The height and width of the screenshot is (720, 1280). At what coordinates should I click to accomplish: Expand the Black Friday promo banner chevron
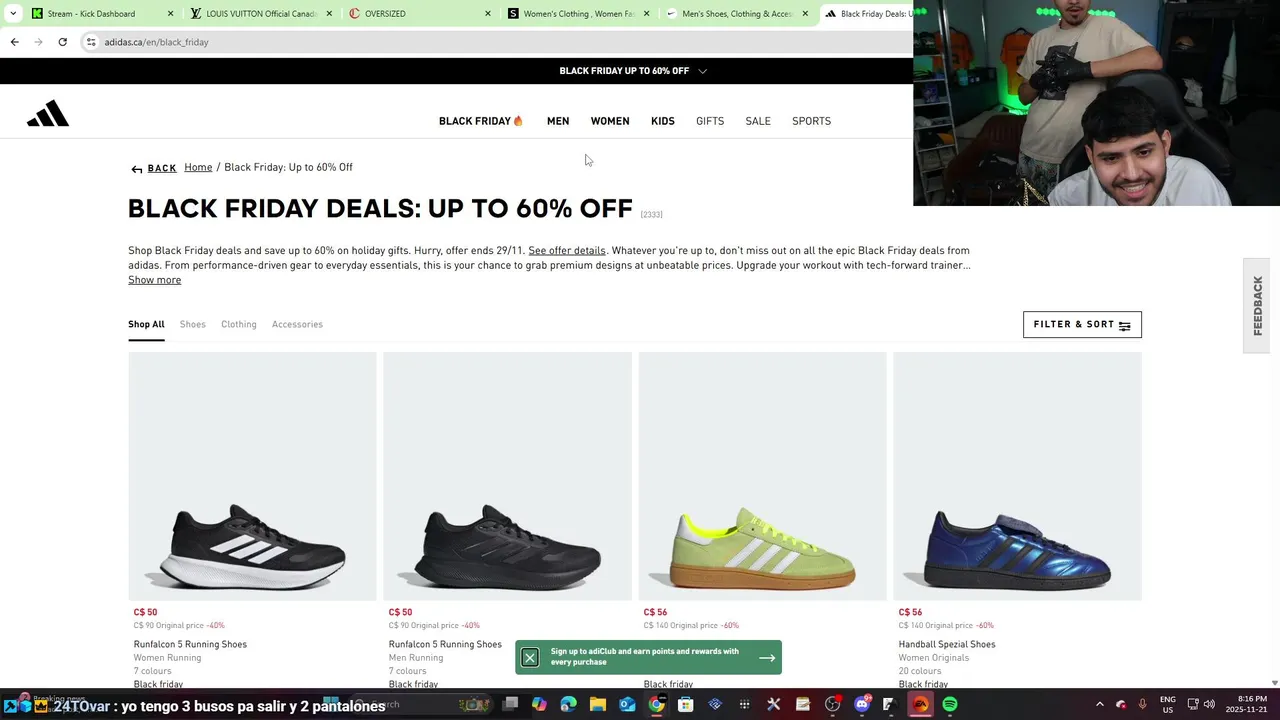703,71
